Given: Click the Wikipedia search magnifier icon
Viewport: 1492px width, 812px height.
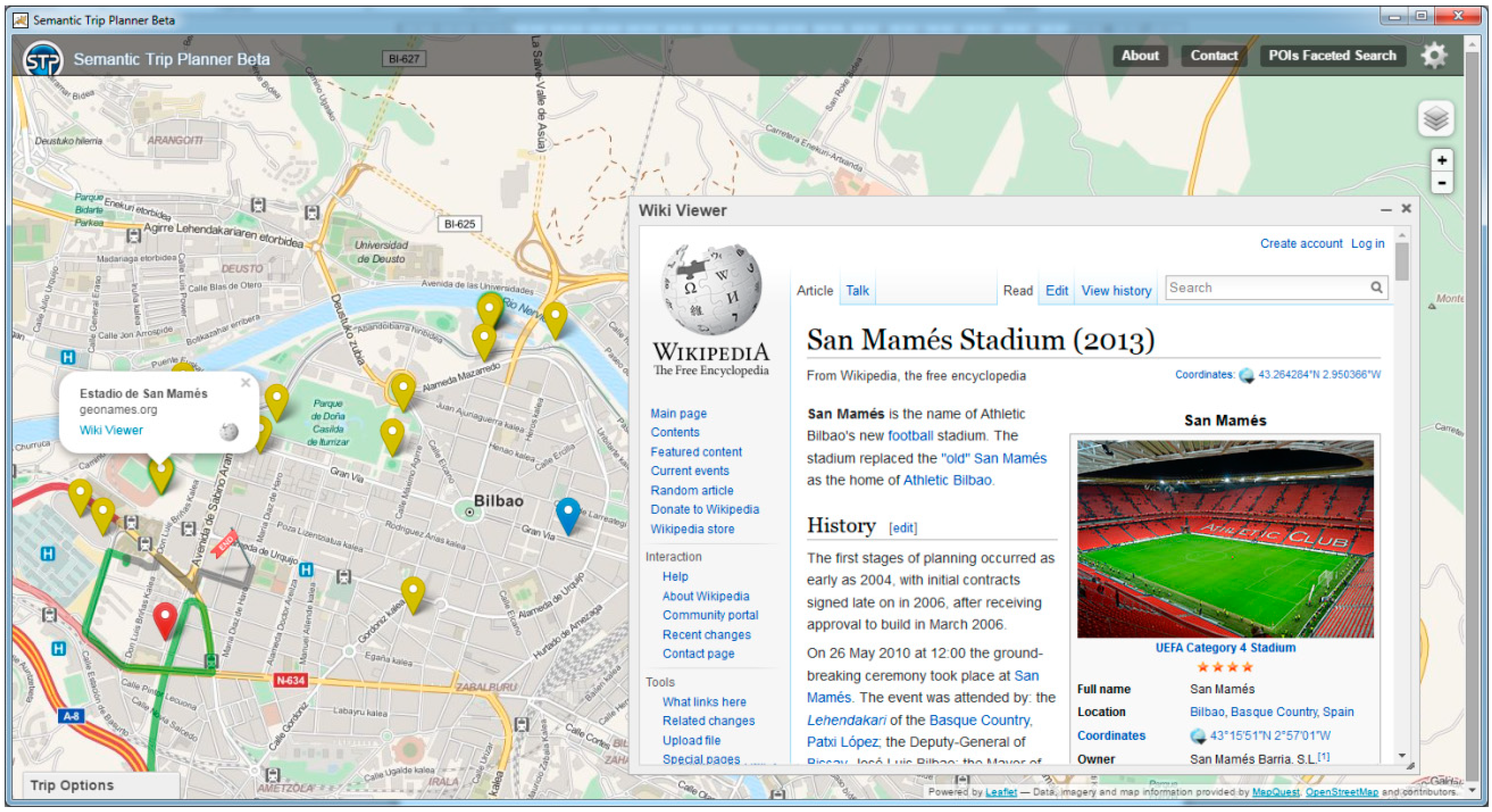Looking at the screenshot, I should 1376,288.
